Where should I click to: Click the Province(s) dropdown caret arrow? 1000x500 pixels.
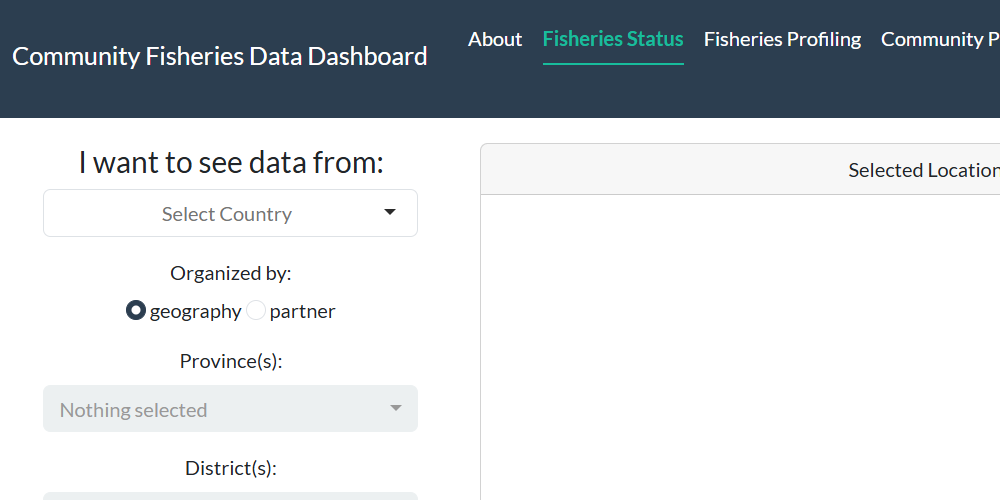[396, 408]
